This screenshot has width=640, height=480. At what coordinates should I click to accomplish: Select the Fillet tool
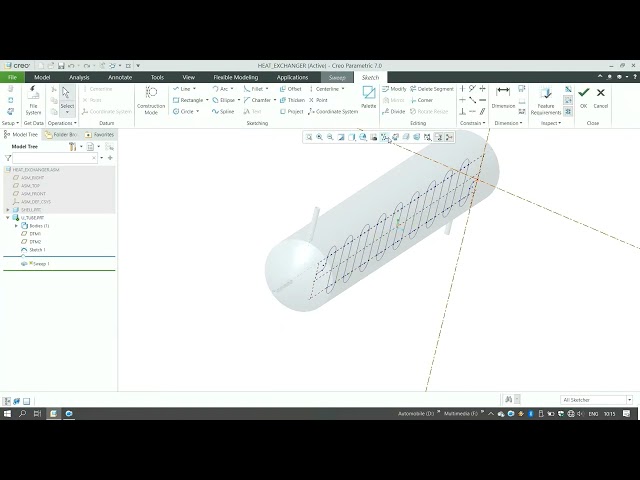tap(253, 89)
